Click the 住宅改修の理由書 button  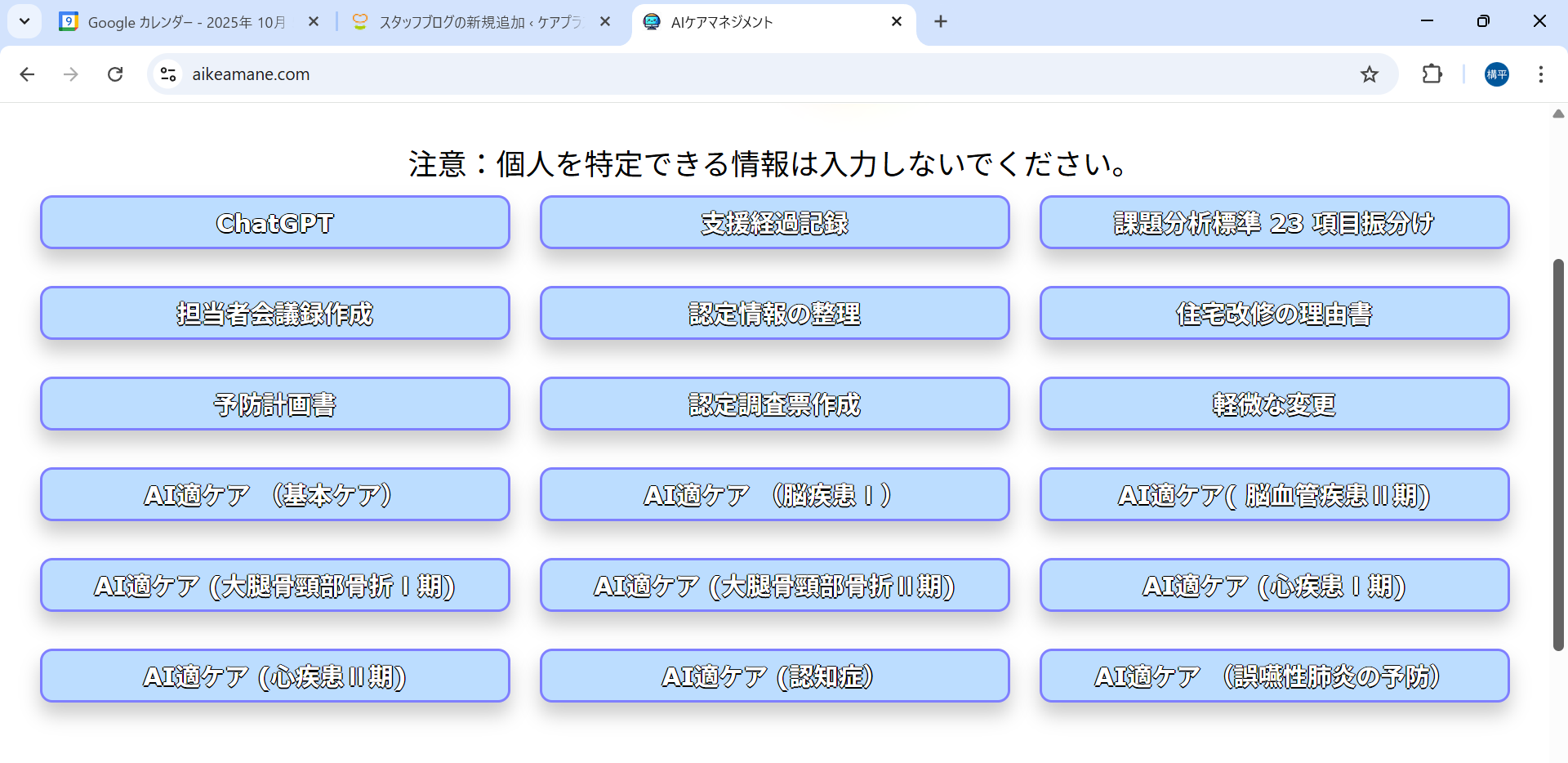pyautogui.click(x=1274, y=313)
